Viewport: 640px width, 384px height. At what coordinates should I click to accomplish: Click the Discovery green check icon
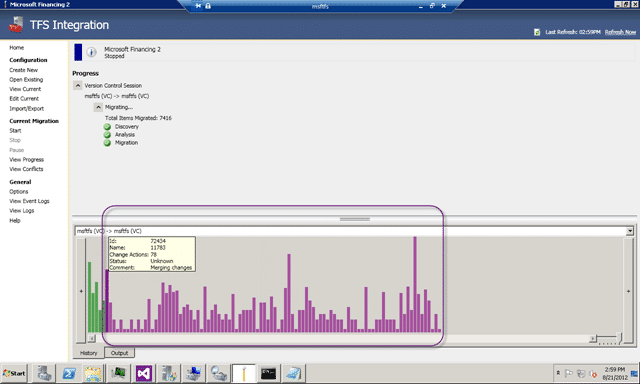point(107,127)
